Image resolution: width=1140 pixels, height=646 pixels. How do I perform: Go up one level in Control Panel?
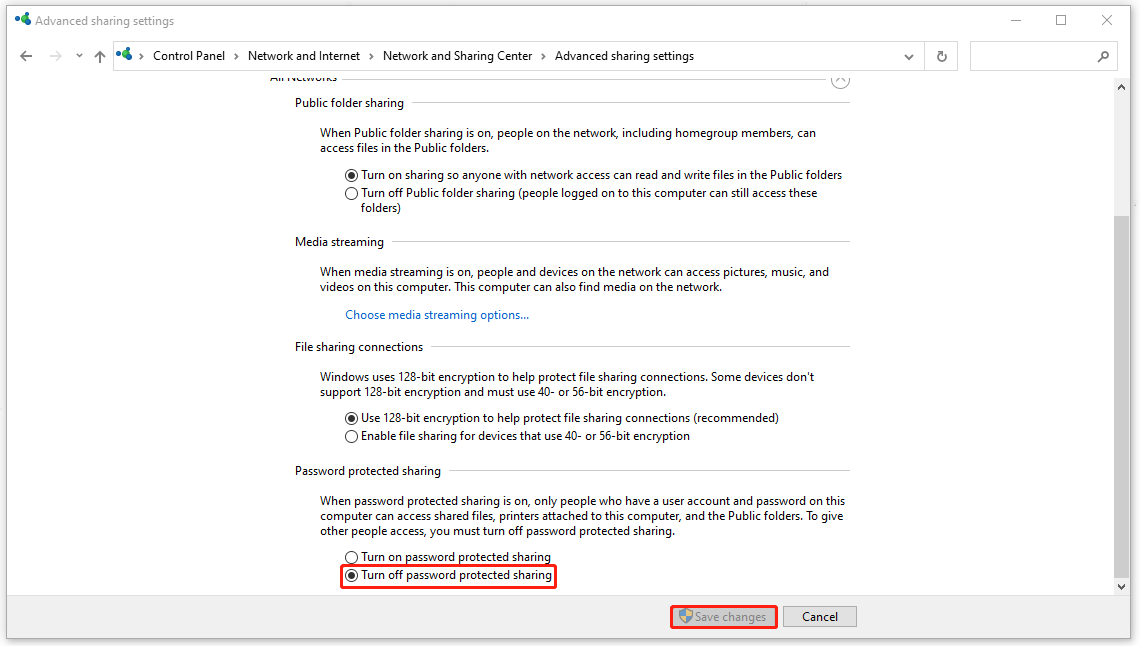tap(99, 56)
